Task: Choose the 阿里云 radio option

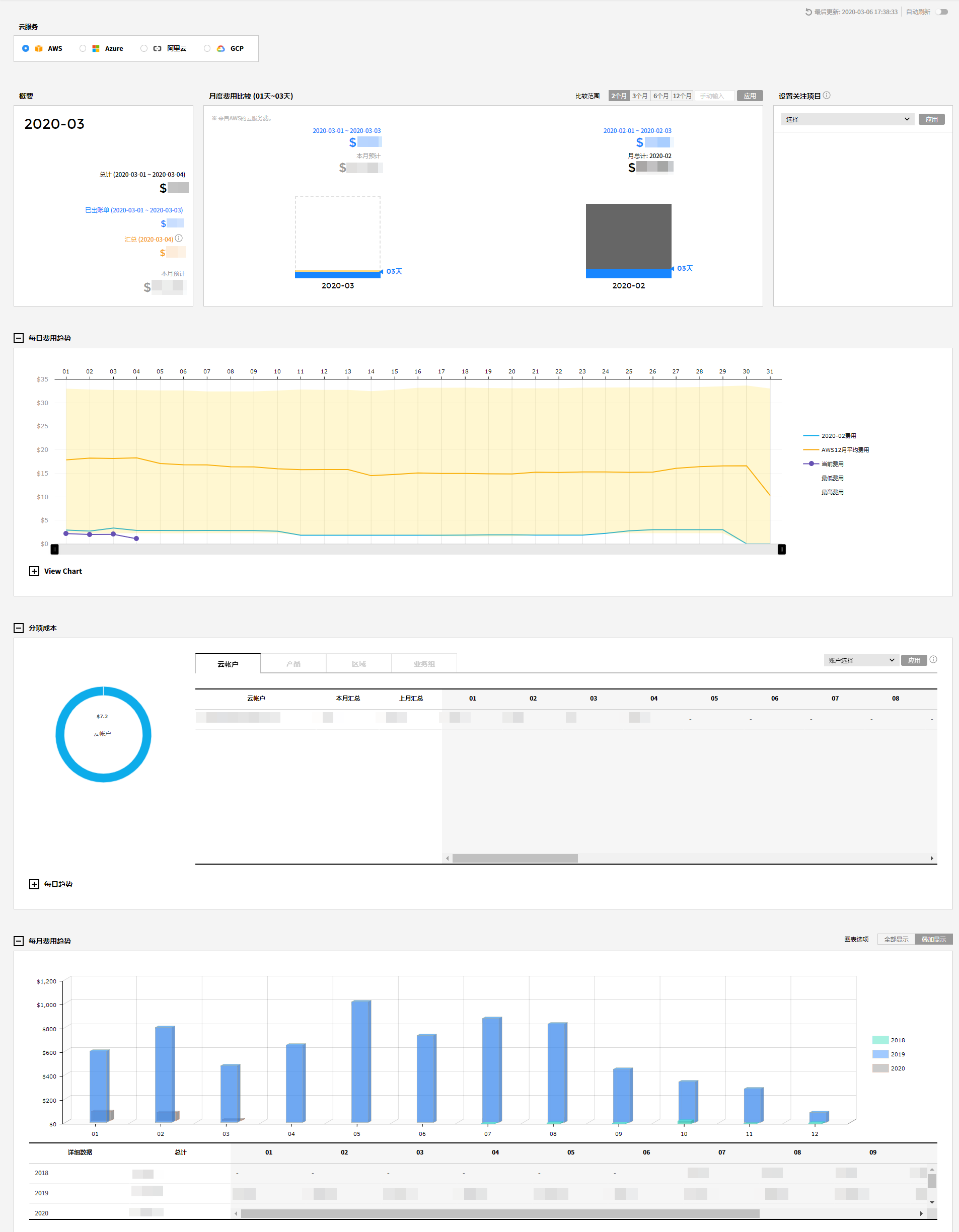Action: (x=144, y=48)
